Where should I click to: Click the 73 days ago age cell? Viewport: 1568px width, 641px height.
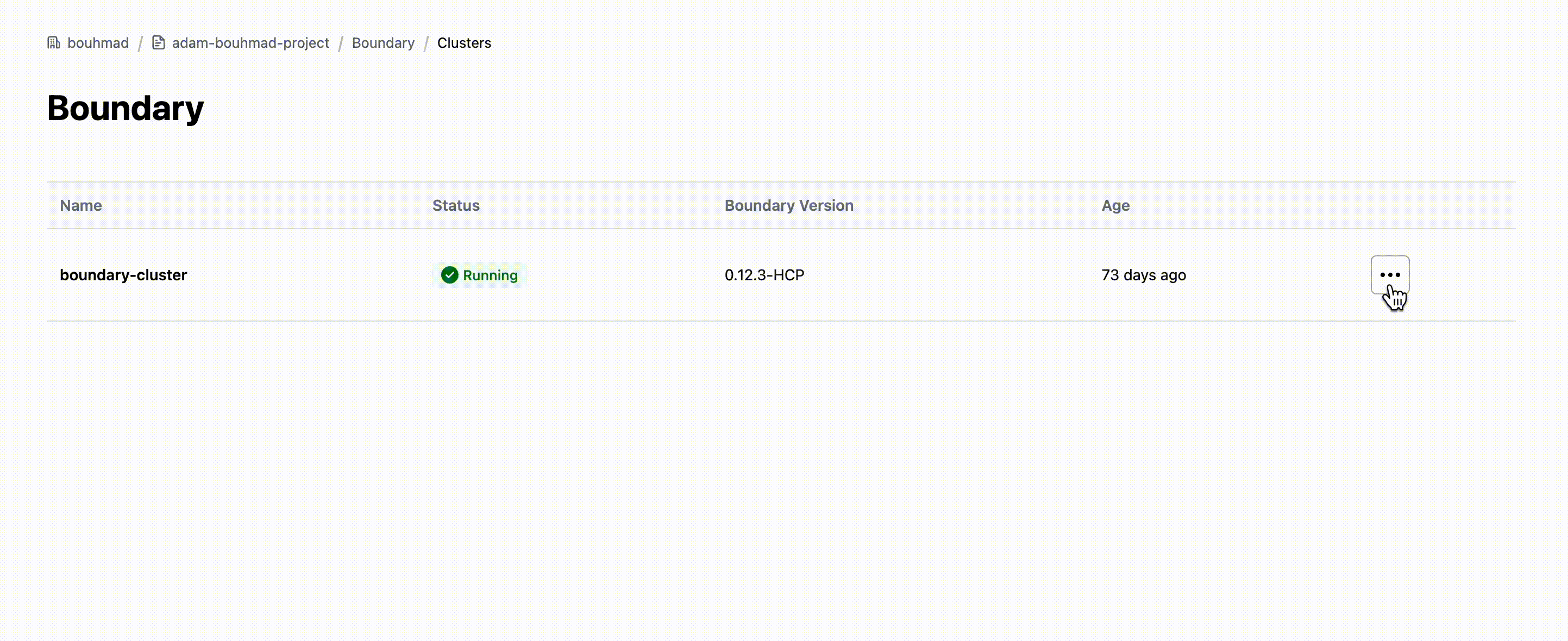1143,275
